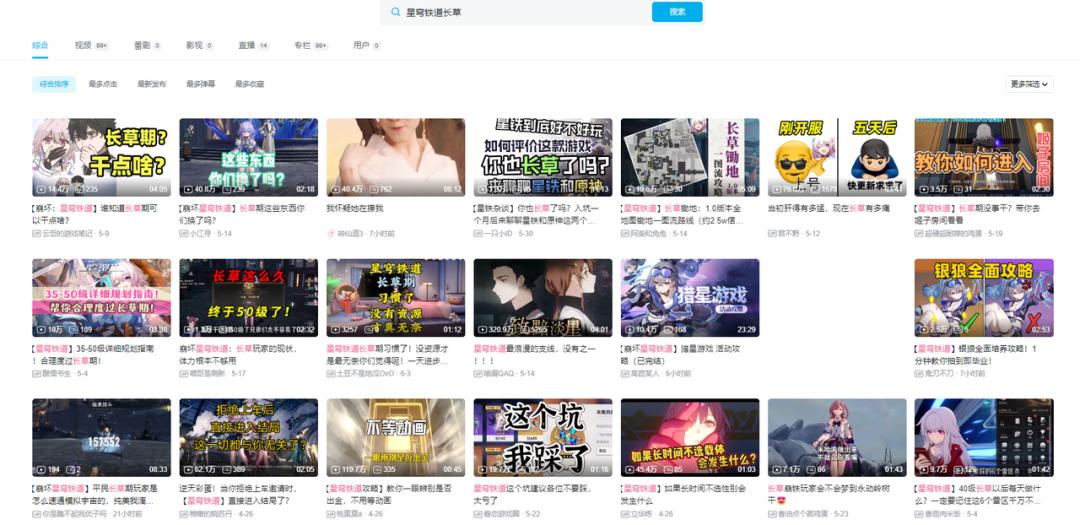Click the UP icon beside uploader 一只小ID
Screen dimensions: 1080x525
tap(477, 234)
